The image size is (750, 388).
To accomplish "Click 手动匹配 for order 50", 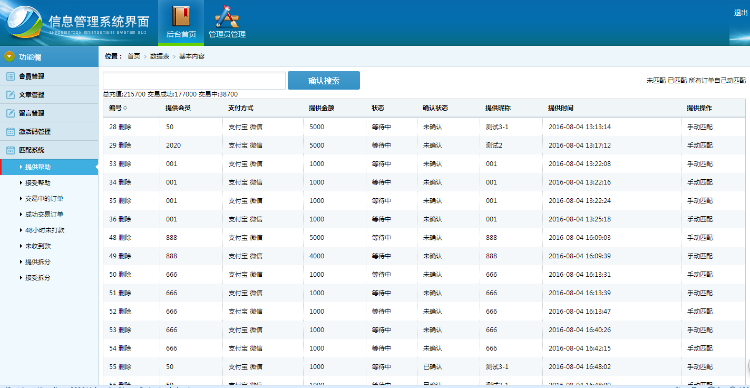I will (700, 274).
